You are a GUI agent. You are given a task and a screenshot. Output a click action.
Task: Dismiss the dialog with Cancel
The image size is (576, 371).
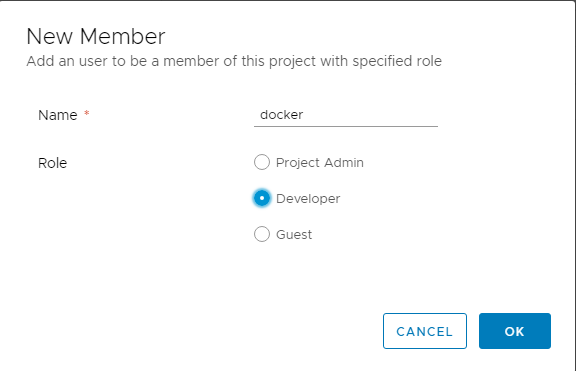[x=425, y=331]
